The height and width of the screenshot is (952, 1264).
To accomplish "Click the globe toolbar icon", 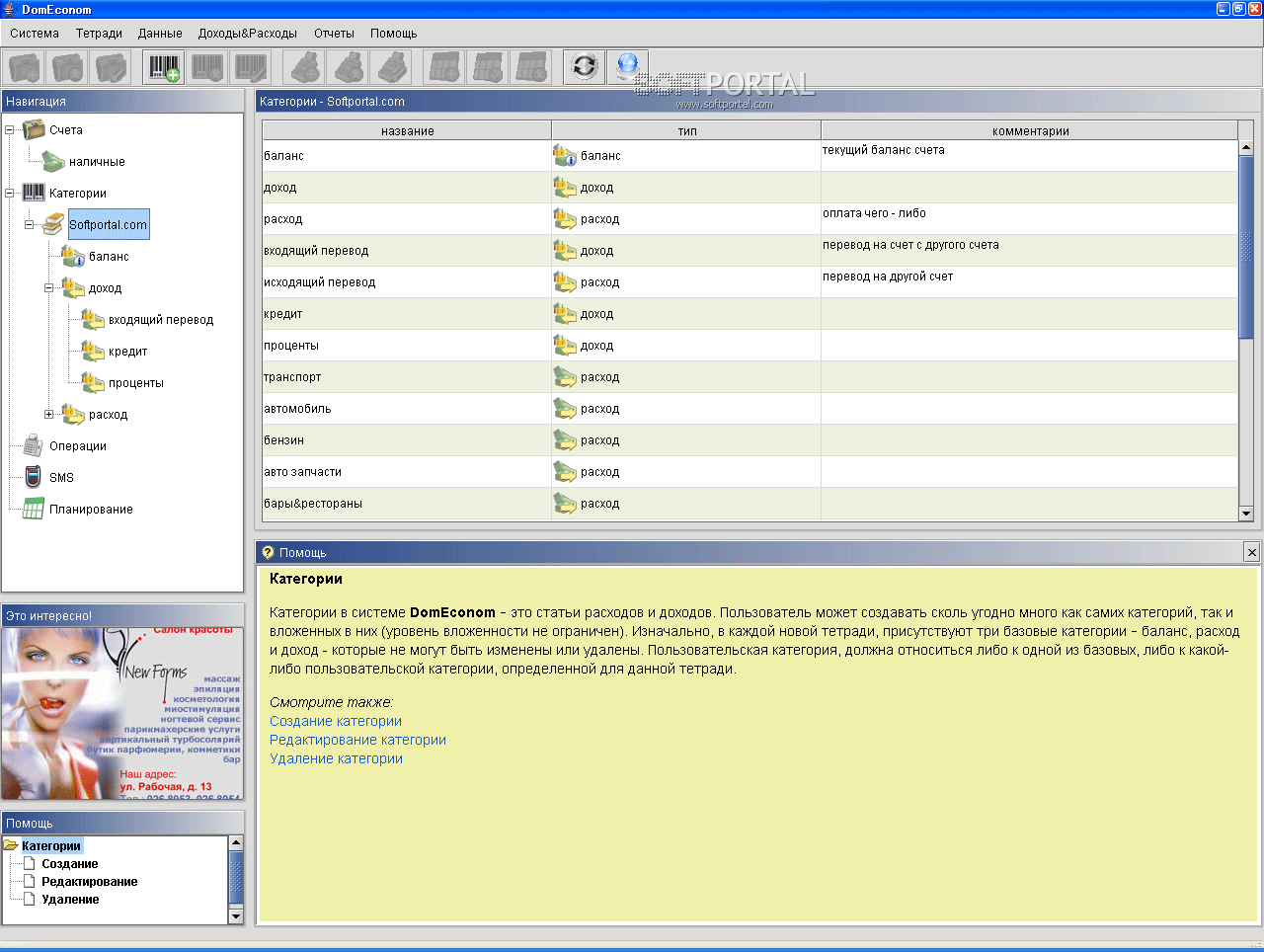I will [627, 67].
